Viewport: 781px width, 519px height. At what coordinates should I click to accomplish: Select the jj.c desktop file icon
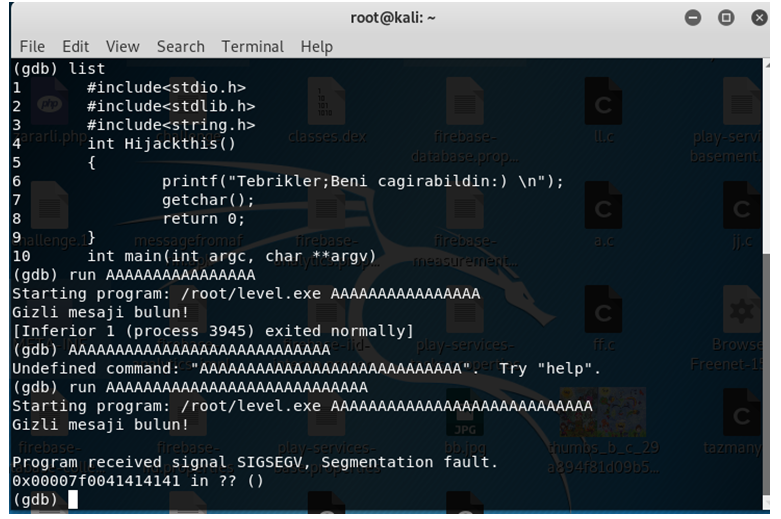(742, 215)
